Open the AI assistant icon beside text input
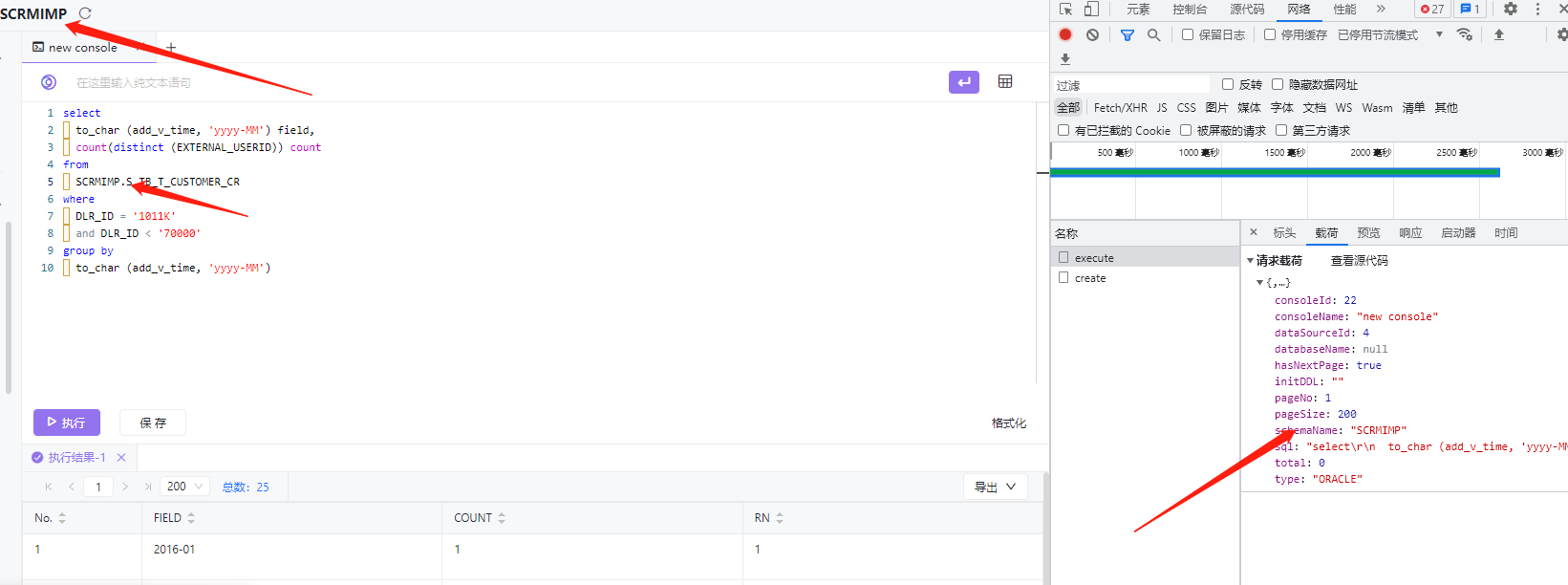Viewport: 1568px width, 585px height. coord(49,82)
